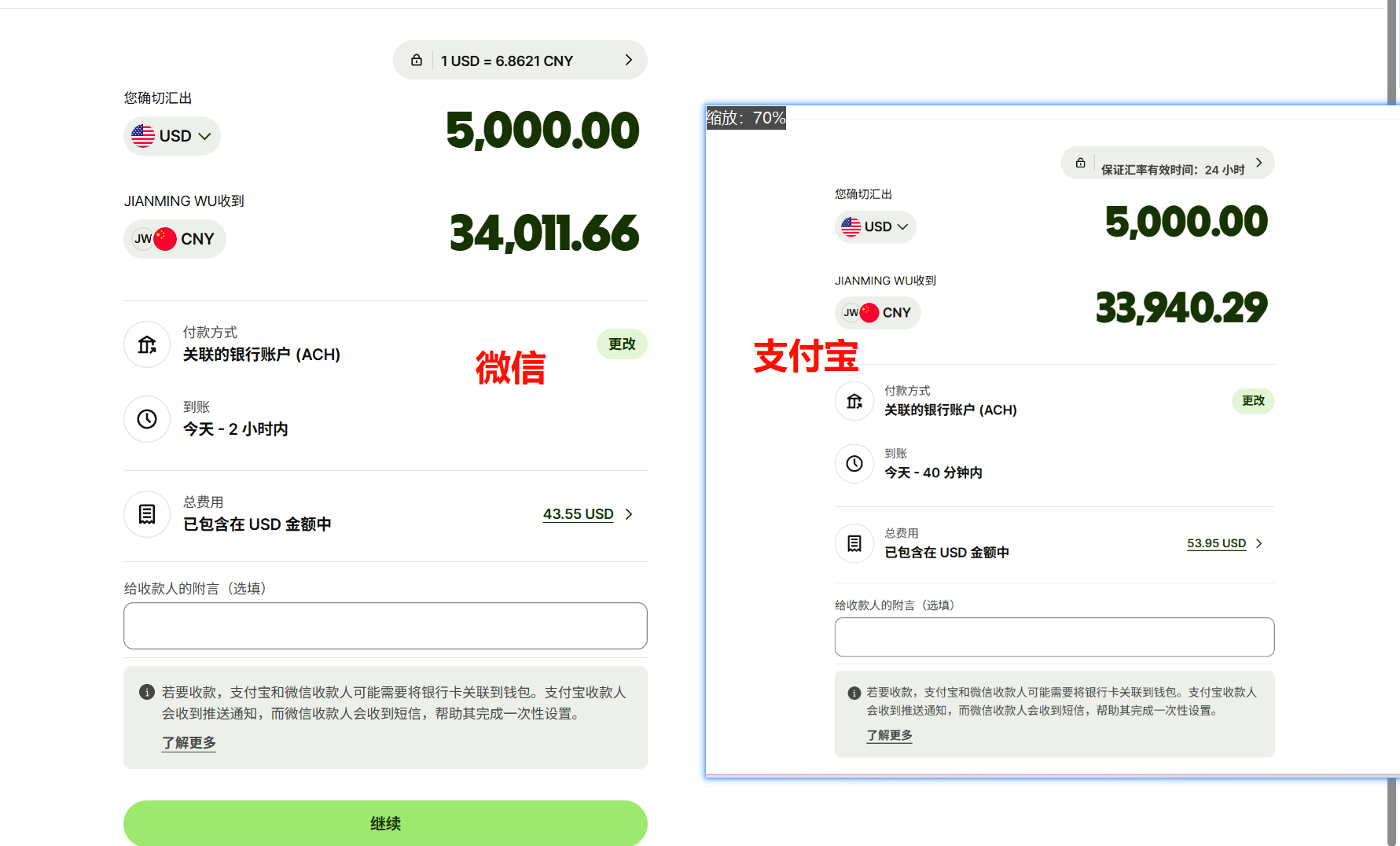The image size is (1400, 846).
Task: Open the 53.95 USD fee details
Action: pyautogui.click(x=1216, y=543)
